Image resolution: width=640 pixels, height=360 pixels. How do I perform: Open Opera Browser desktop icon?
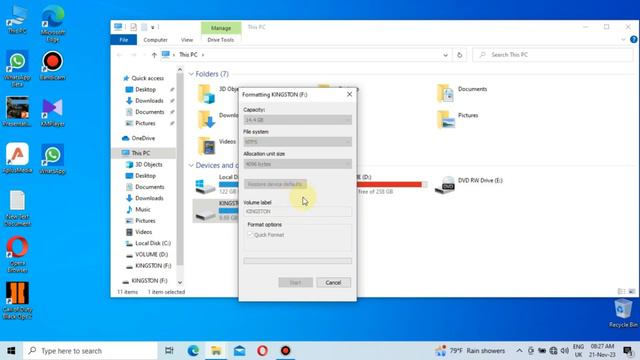(x=17, y=254)
